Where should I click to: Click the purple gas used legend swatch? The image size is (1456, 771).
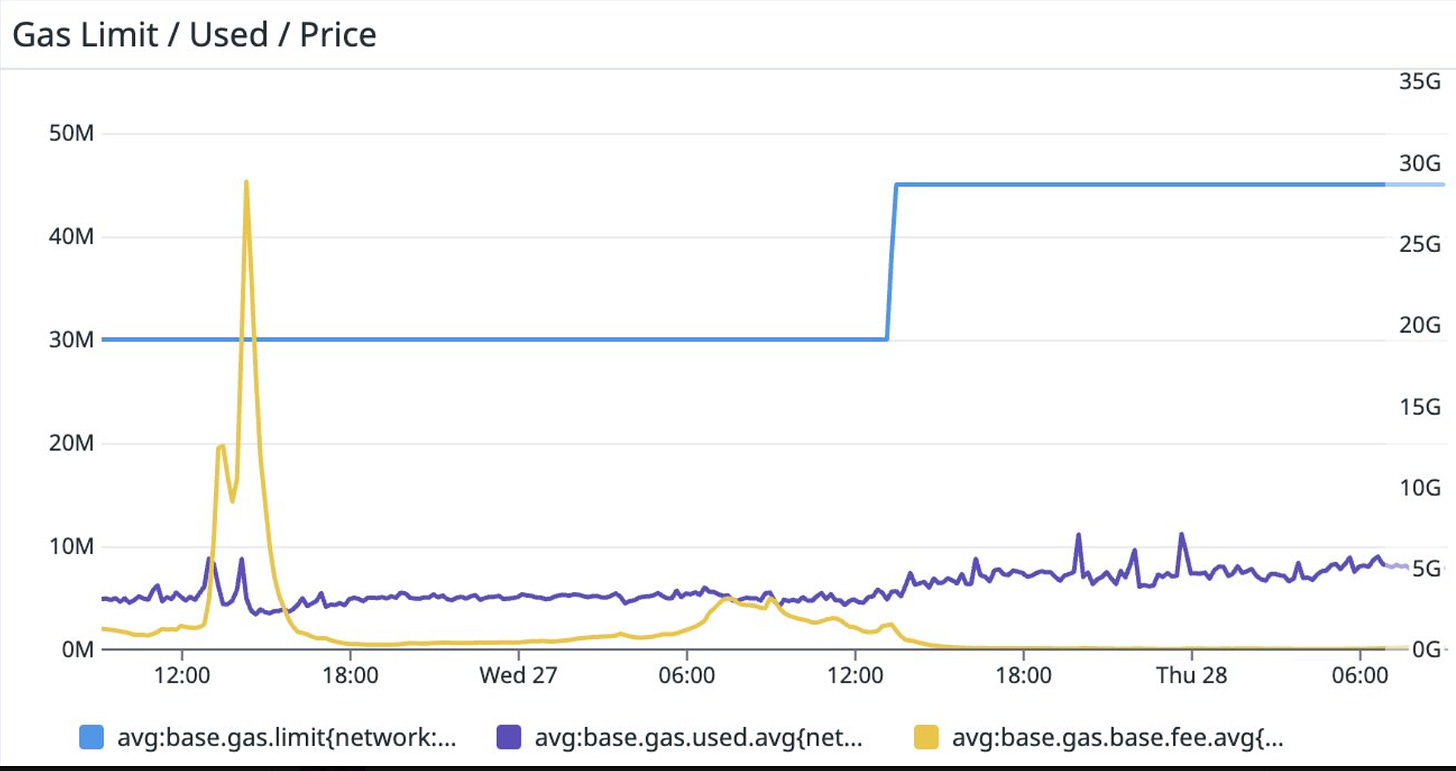coord(508,738)
